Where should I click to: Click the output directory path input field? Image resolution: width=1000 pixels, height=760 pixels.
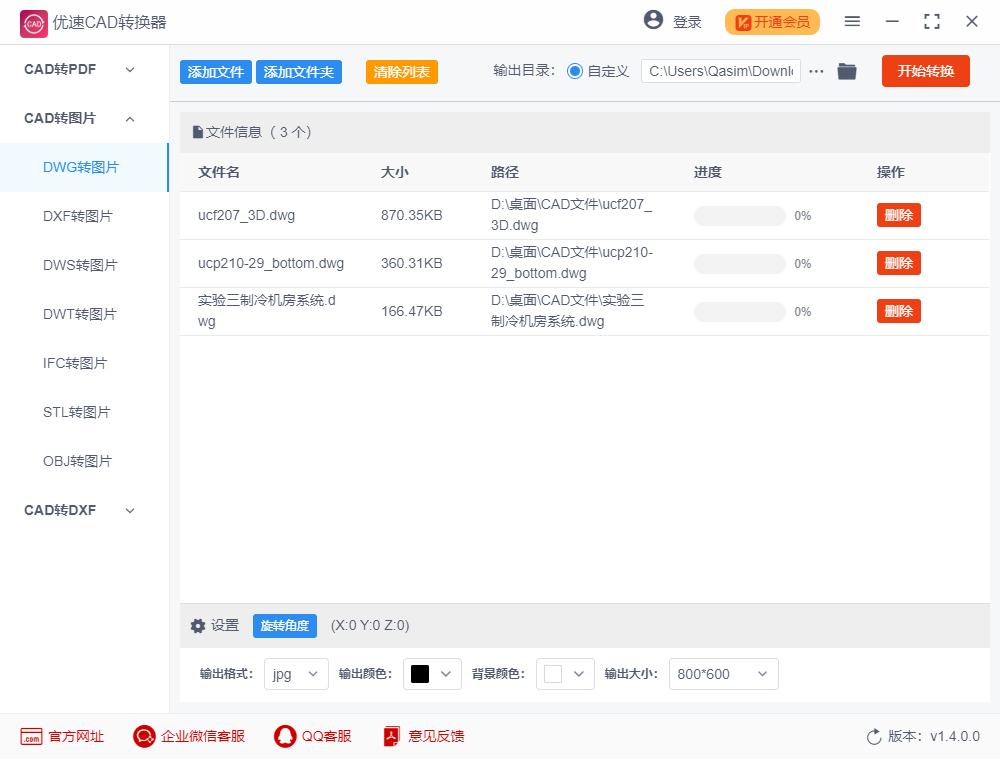coord(720,71)
